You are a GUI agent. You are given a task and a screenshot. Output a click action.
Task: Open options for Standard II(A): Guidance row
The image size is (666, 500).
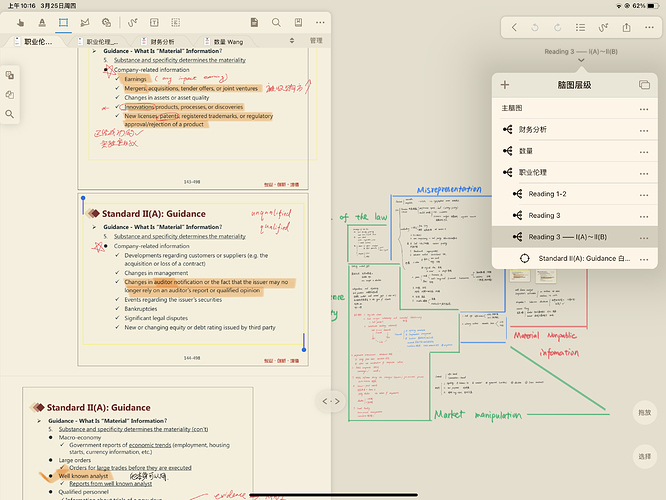click(x=644, y=259)
